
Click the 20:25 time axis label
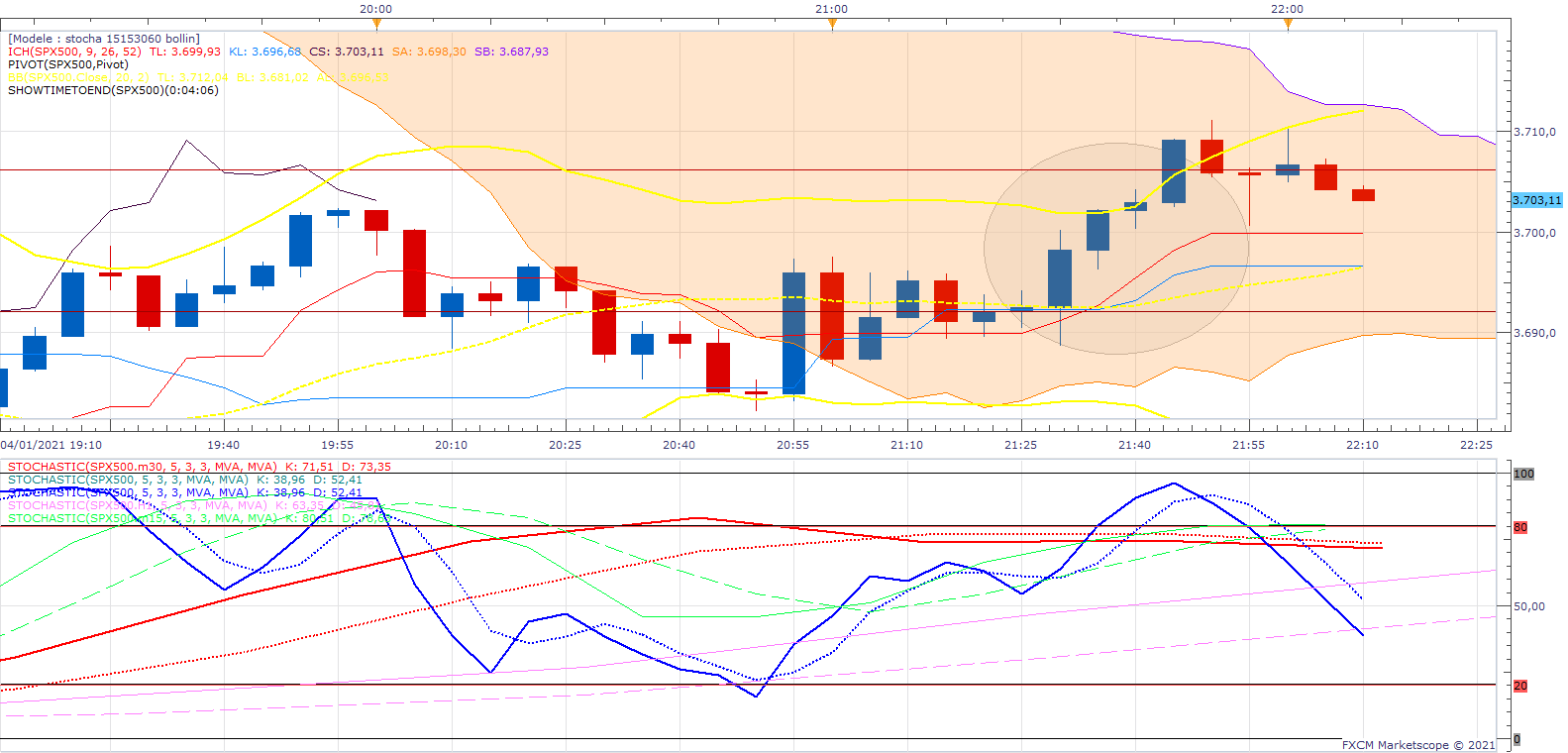coord(566,445)
